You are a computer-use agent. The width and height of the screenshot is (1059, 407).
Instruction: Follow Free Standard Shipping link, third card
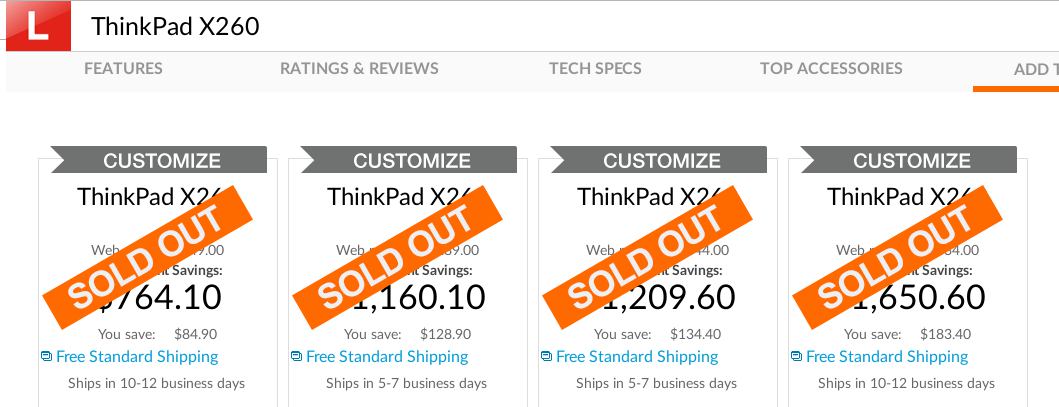pos(637,357)
